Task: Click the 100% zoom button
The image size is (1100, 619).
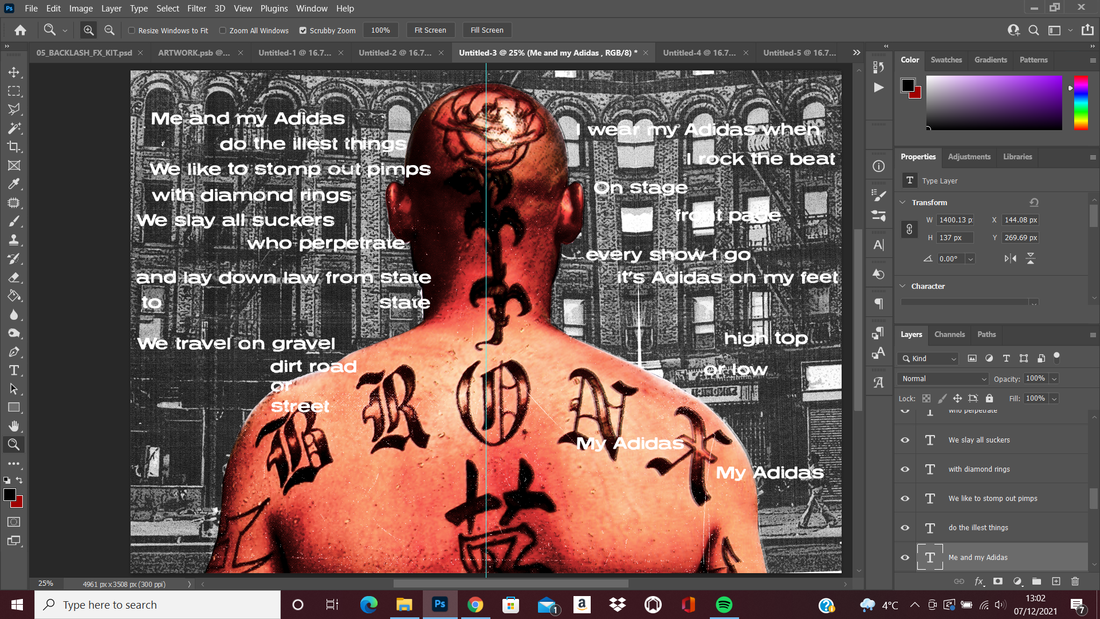Action: pyautogui.click(x=380, y=30)
